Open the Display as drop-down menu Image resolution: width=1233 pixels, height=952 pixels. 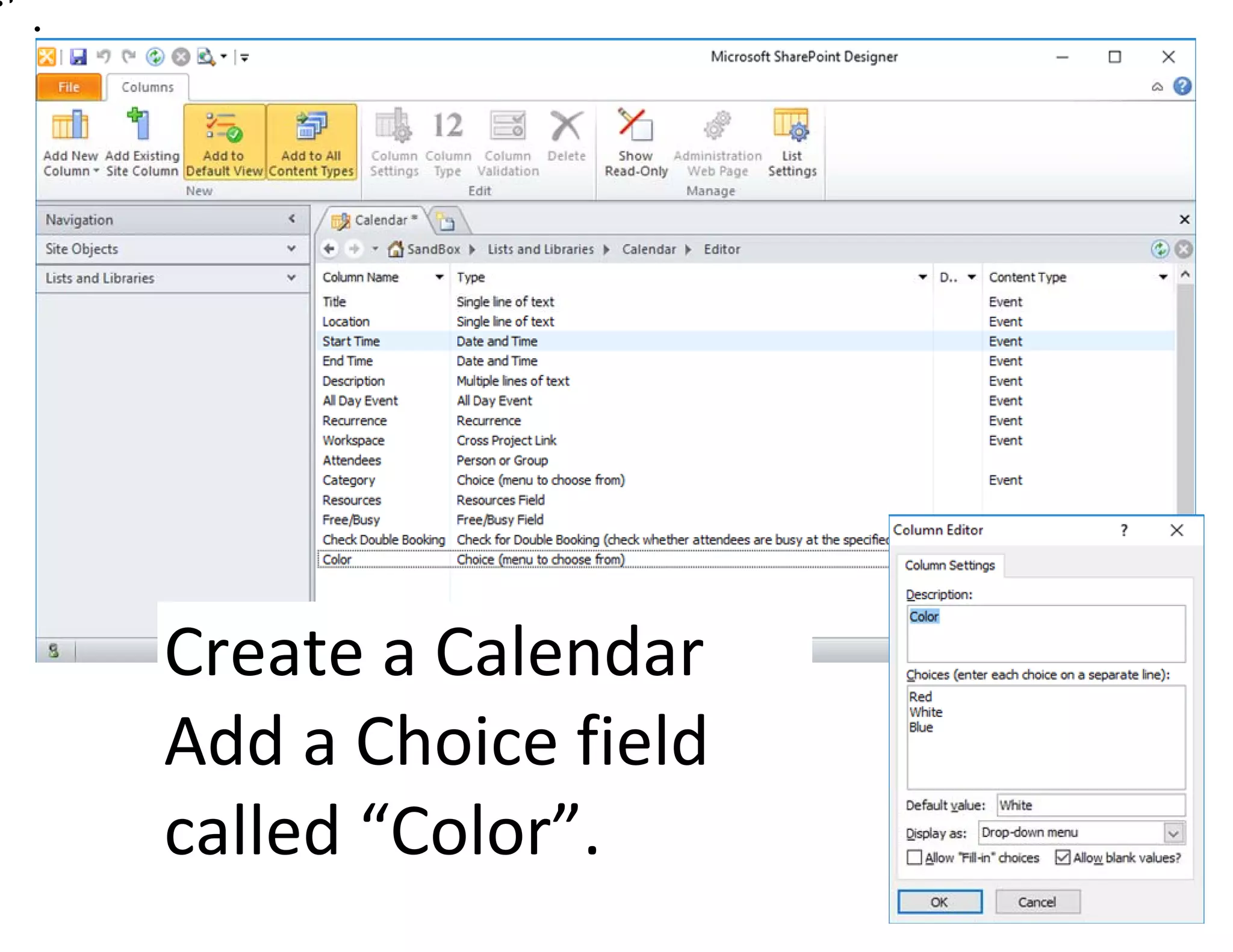(1173, 833)
